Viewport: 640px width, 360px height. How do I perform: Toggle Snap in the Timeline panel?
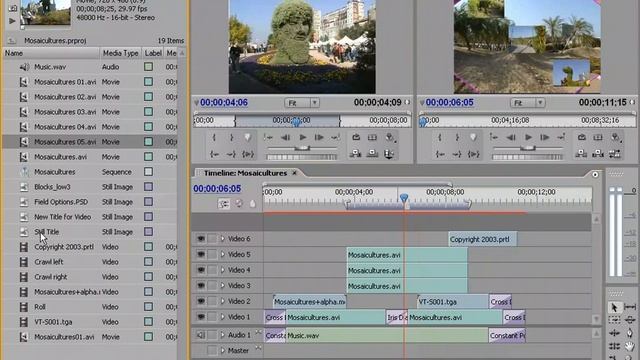(224, 204)
